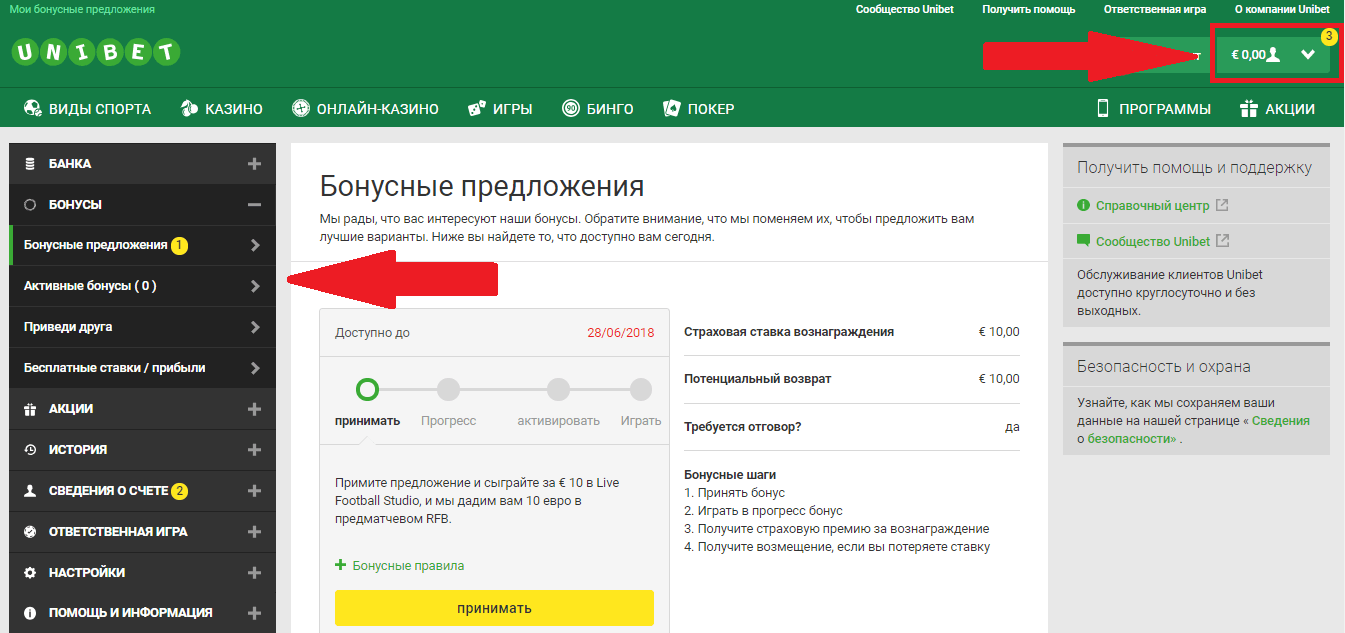The image size is (1345, 633).
Task: Open the Получить помощь header link
Action: click(1029, 9)
